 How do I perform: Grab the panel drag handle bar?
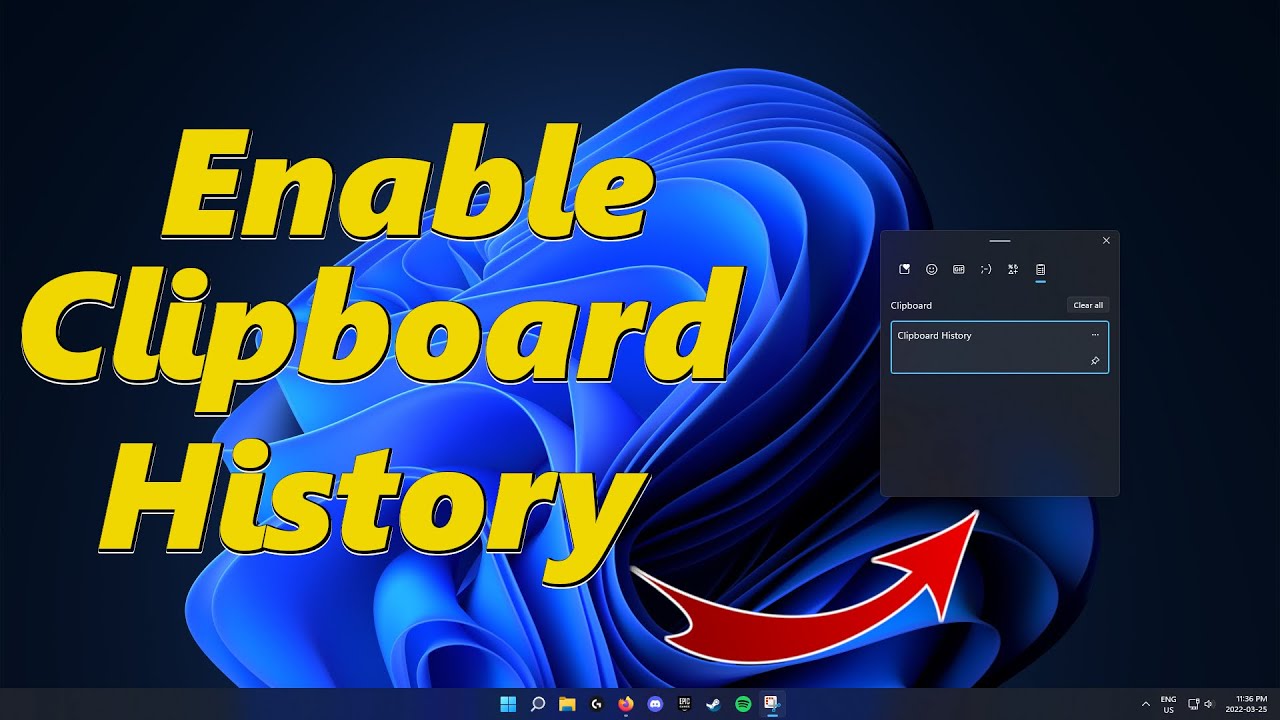click(x=999, y=241)
